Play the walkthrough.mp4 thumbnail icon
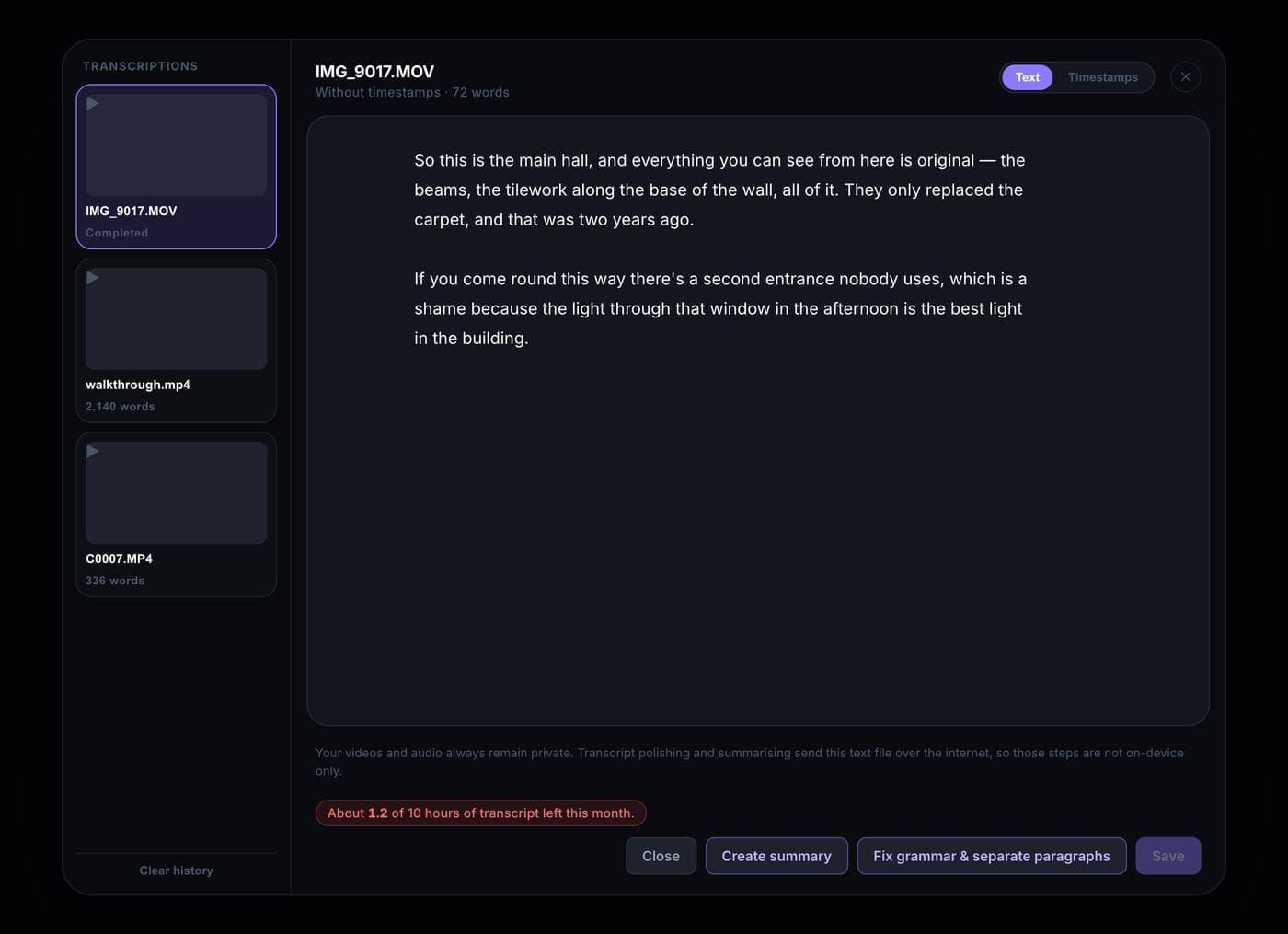 click(x=93, y=277)
